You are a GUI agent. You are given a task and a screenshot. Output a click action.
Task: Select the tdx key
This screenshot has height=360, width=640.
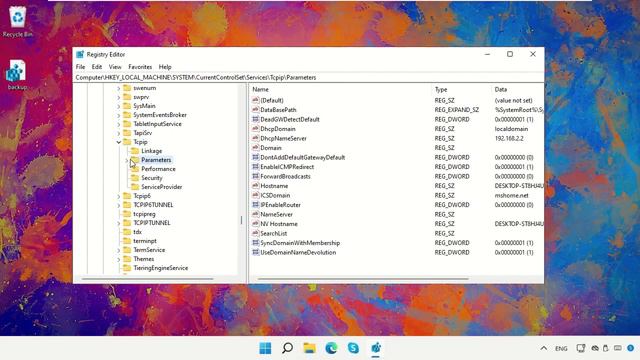click(137, 232)
